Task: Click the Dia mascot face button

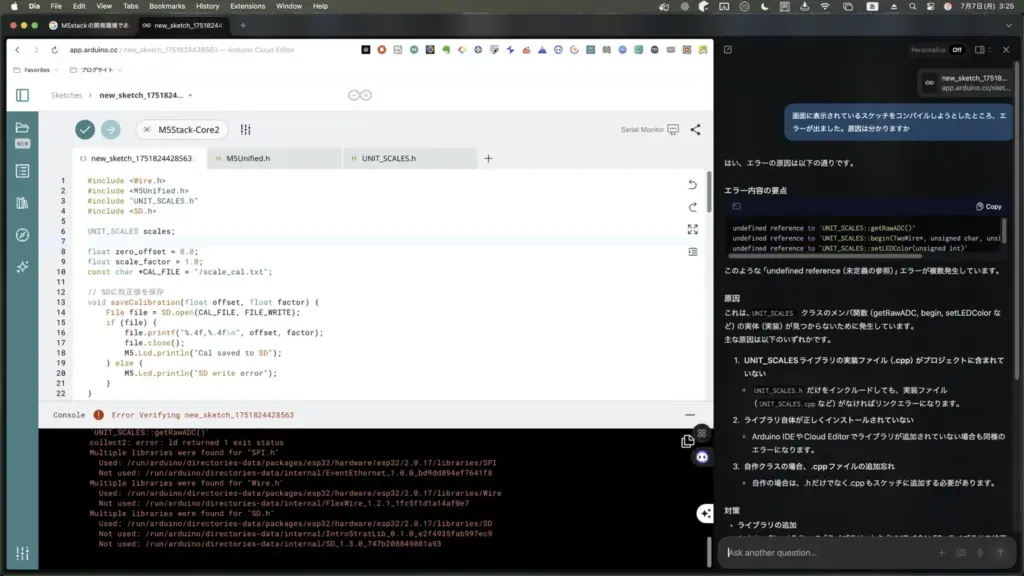Action: [x=702, y=457]
